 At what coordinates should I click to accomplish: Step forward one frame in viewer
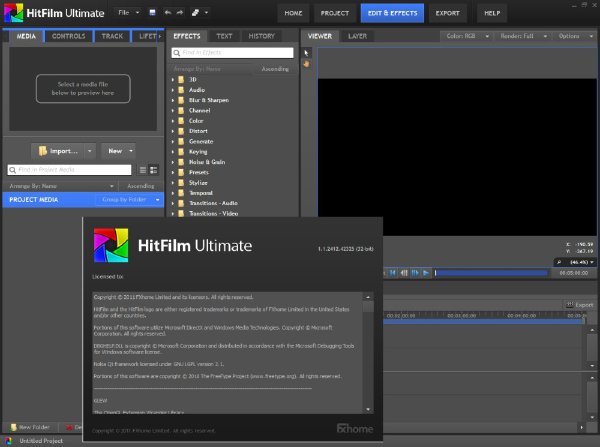point(415,273)
